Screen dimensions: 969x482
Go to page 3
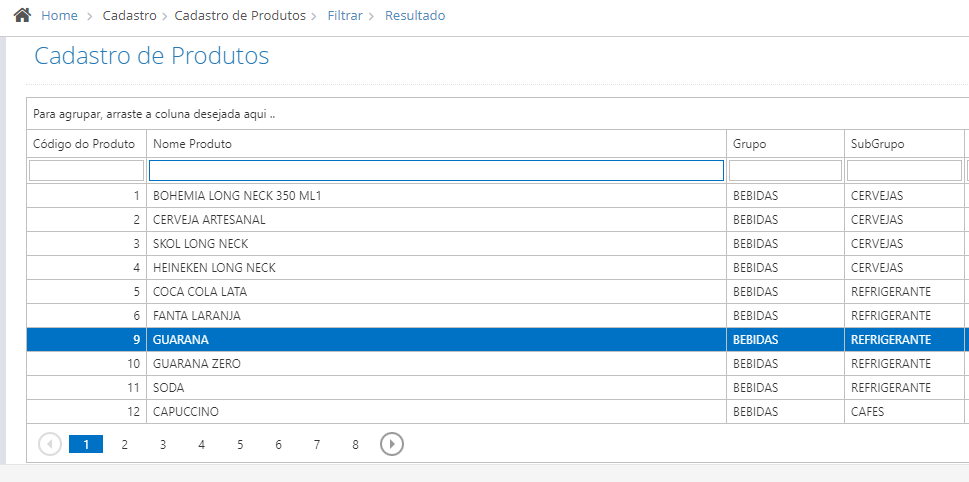pyautogui.click(x=163, y=444)
